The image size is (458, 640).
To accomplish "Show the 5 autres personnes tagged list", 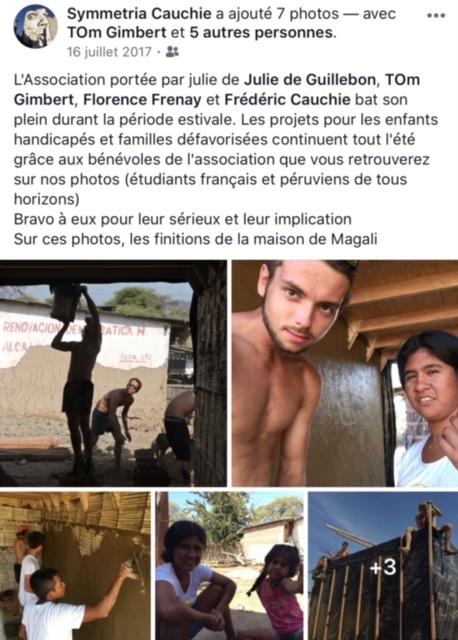I will 263,33.
